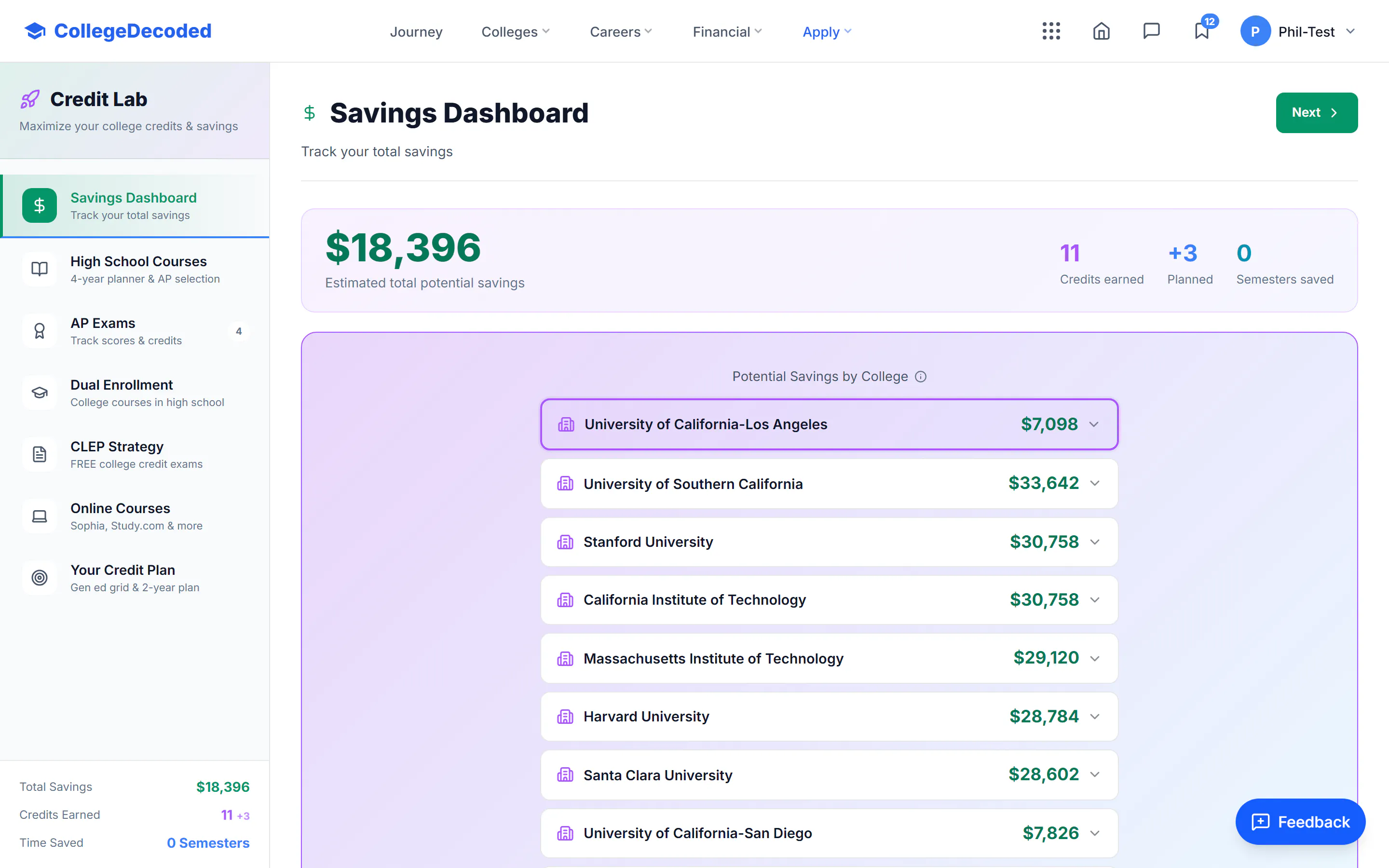Click the $18,396 estimated total savings figure
Screen dimensions: 1389x868
(403, 247)
